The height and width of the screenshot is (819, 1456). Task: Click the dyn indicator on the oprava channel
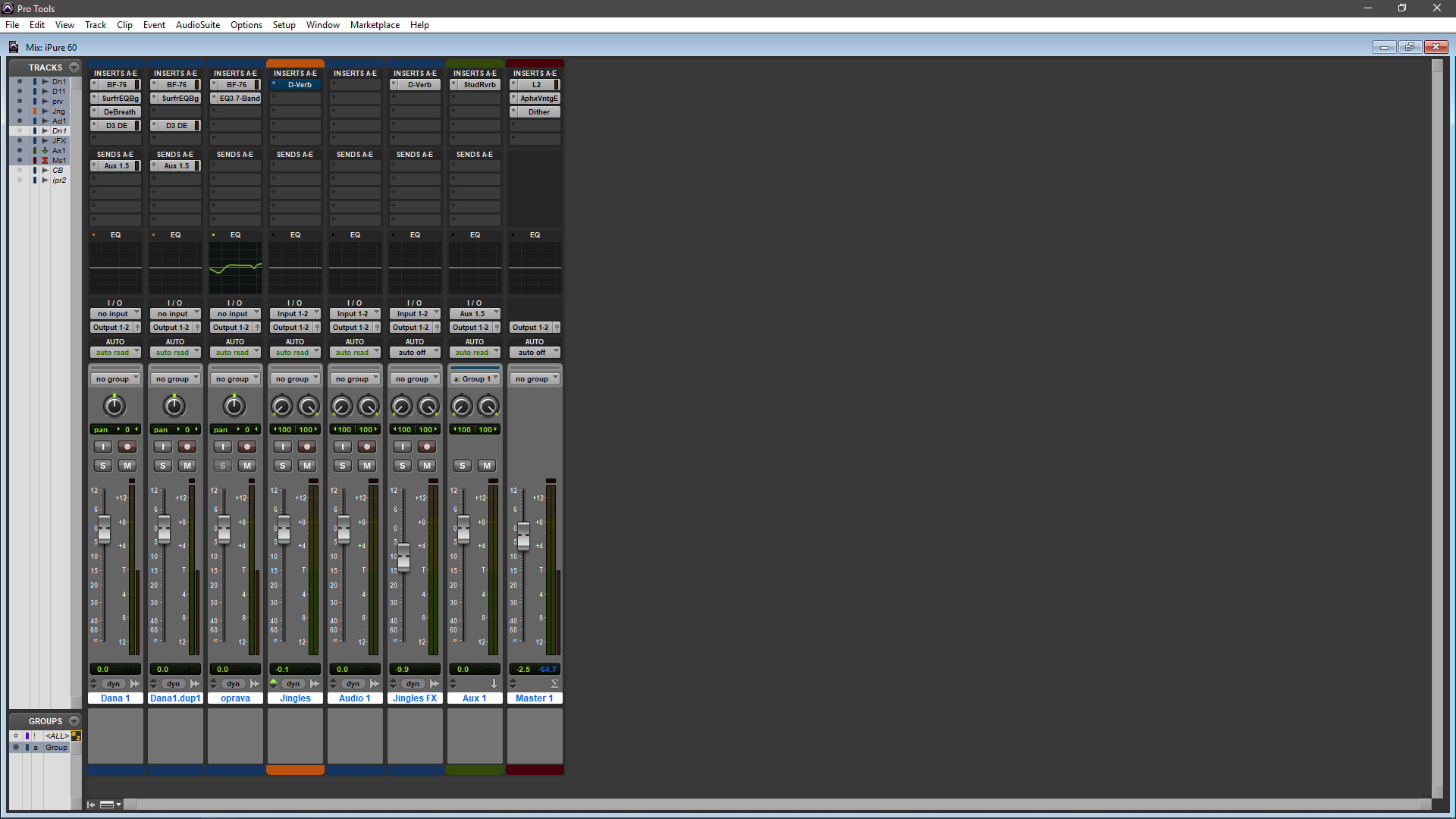[233, 684]
